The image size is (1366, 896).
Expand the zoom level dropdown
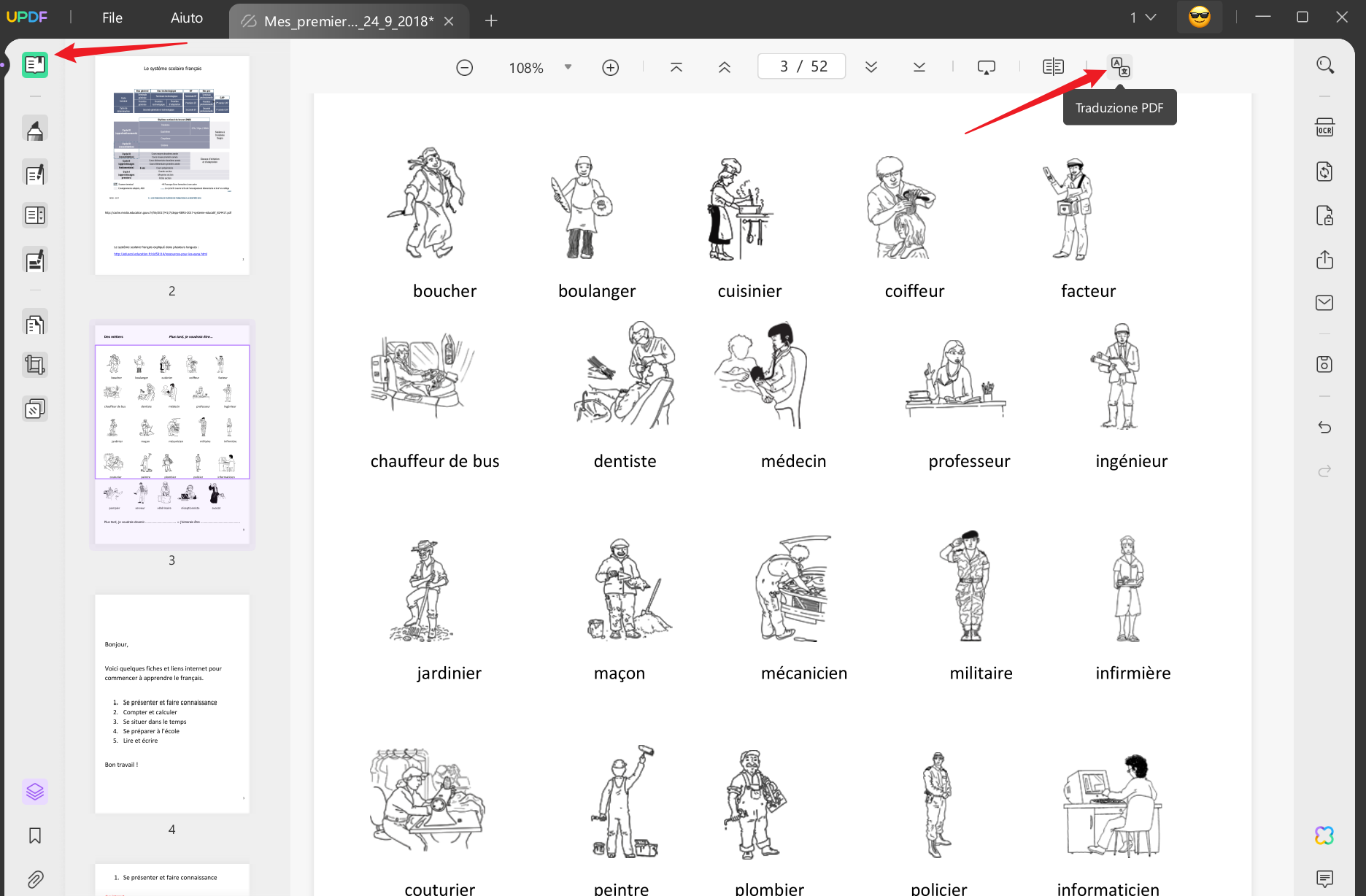tap(568, 67)
